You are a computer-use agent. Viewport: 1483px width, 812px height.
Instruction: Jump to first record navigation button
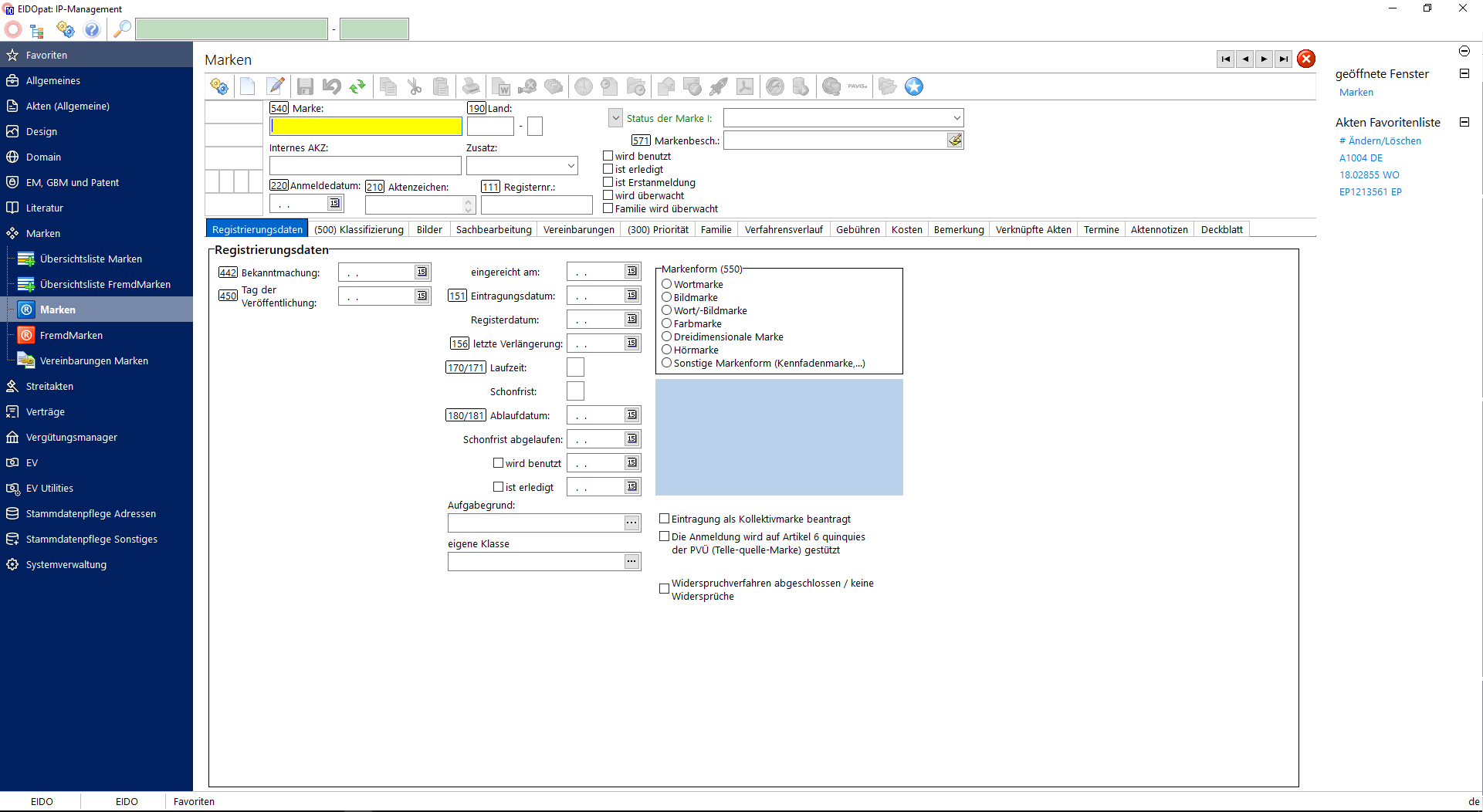pos(1226,59)
